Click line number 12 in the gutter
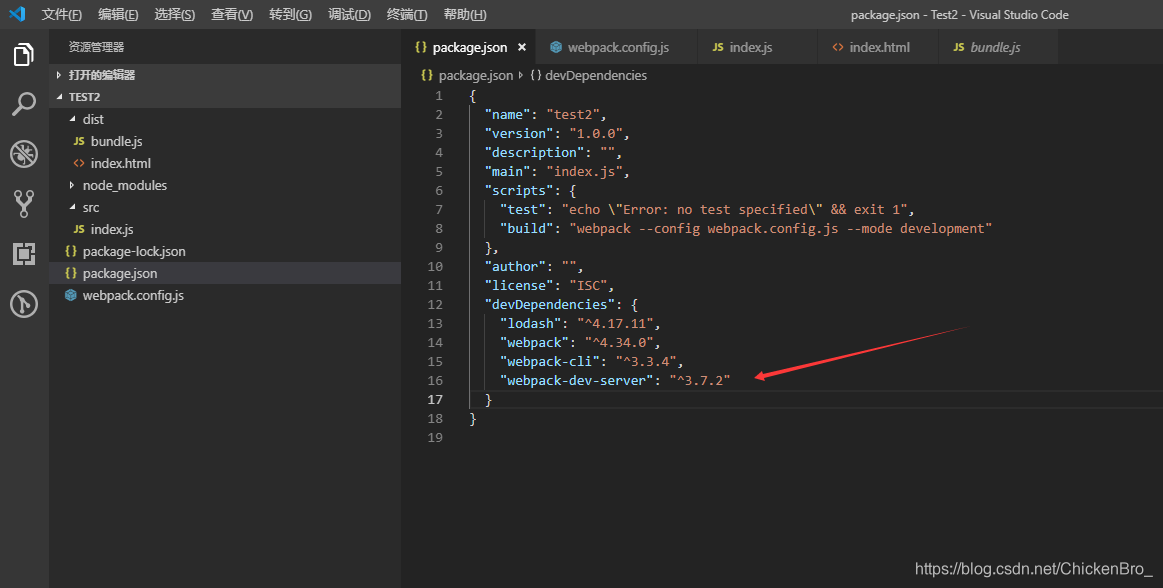1163x588 pixels. click(435, 305)
